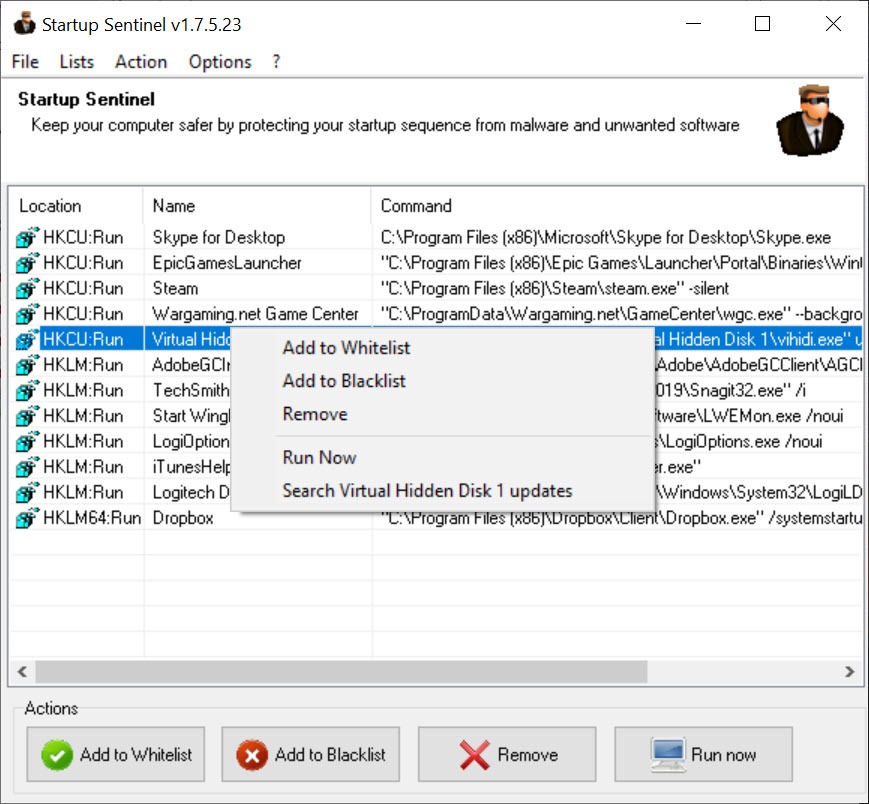
Task: Click the TechSmith row registry icon
Action: [x=27, y=390]
